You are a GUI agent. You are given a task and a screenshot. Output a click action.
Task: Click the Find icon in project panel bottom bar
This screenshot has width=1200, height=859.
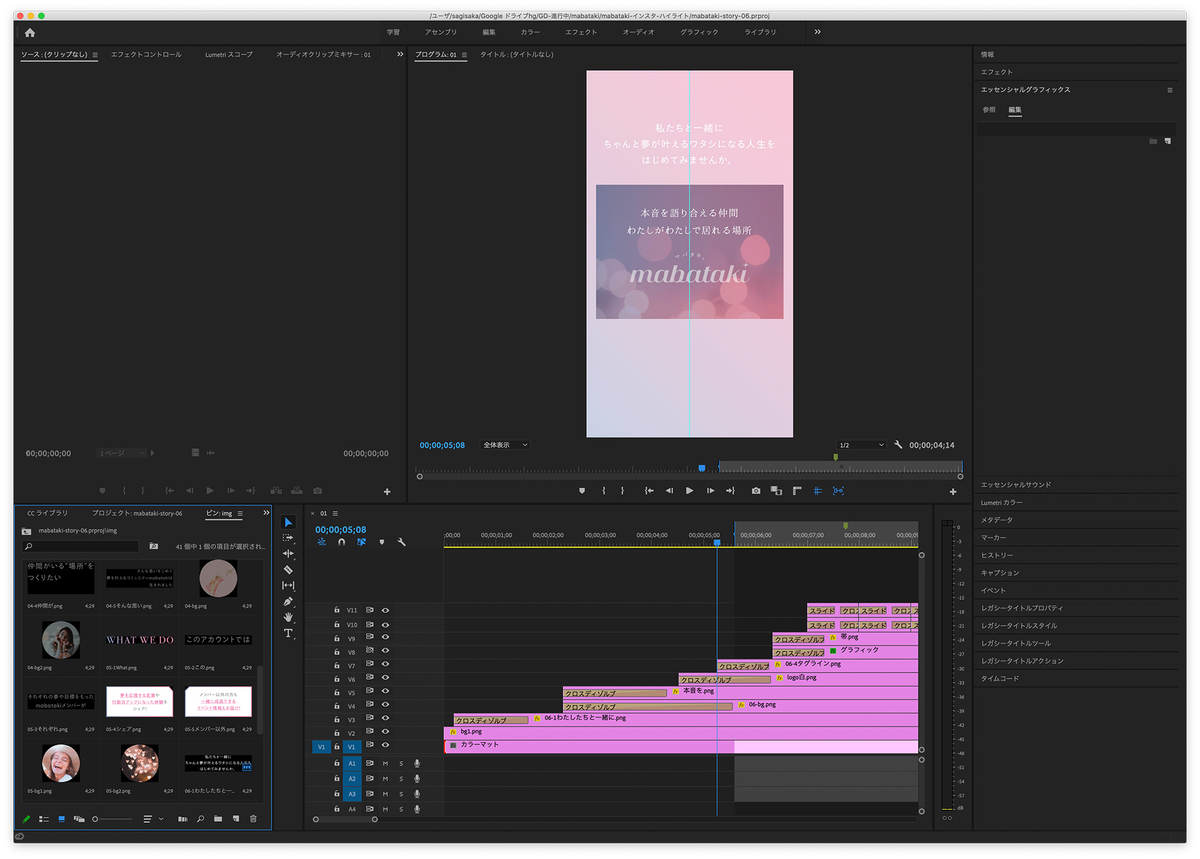click(201, 819)
